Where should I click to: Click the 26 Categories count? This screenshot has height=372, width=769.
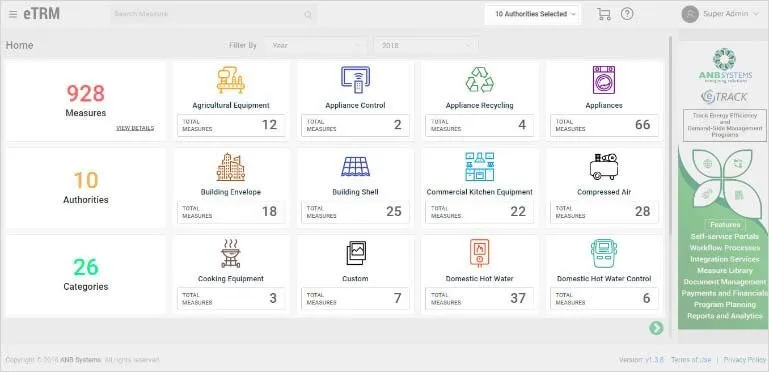click(x=86, y=267)
